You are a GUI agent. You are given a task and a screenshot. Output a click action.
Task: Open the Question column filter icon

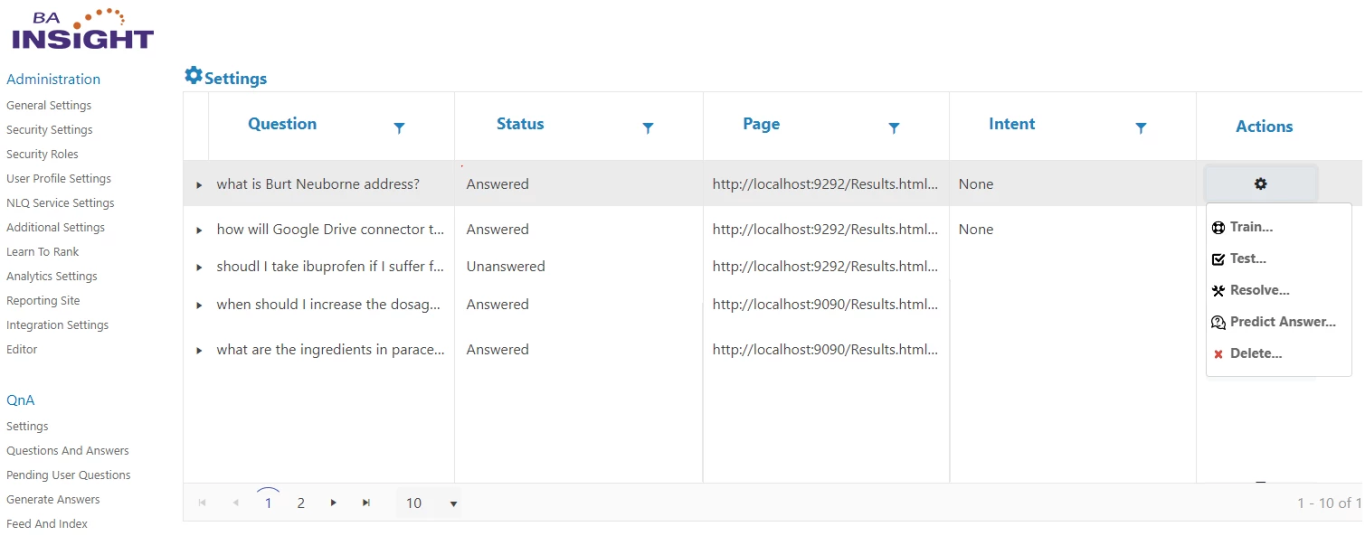click(399, 128)
